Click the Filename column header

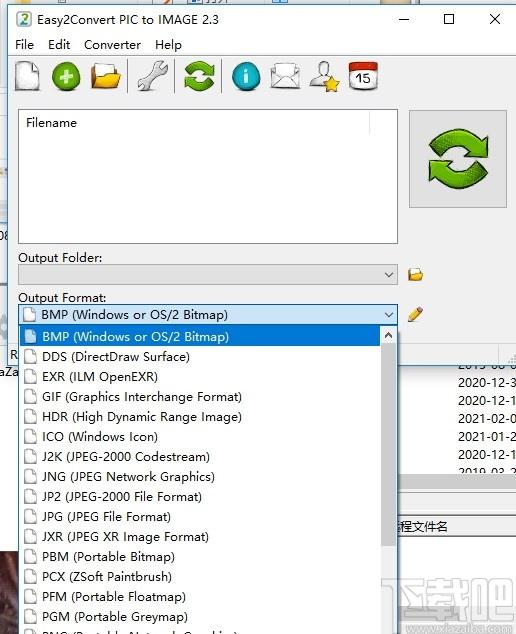point(194,123)
